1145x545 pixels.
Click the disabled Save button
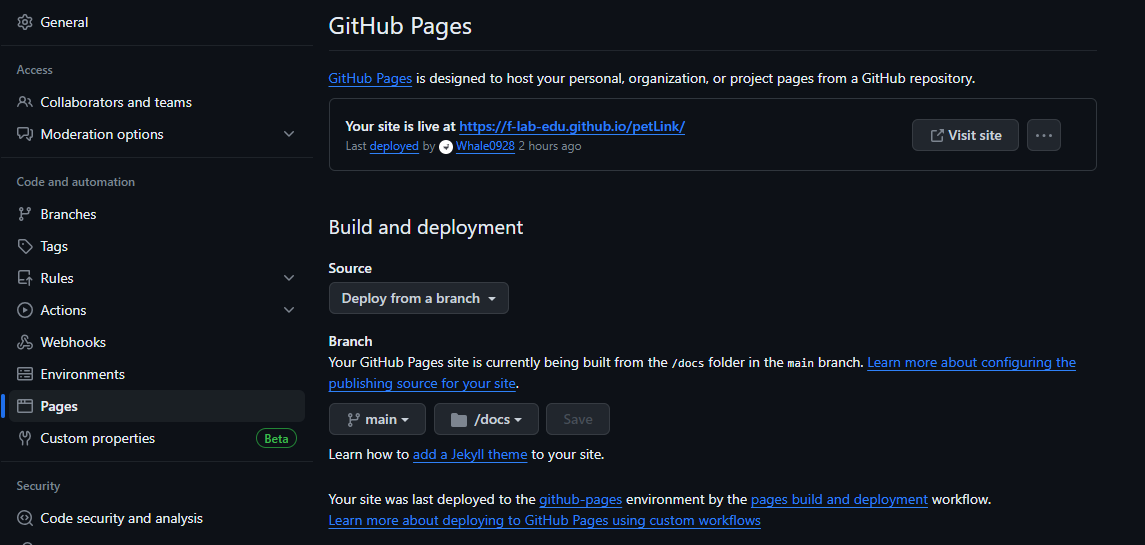tap(578, 419)
